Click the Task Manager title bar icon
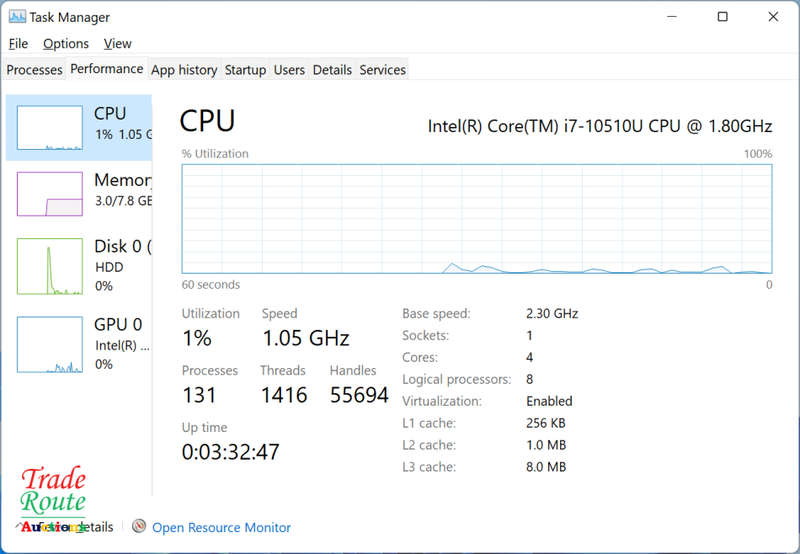 pos(17,17)
